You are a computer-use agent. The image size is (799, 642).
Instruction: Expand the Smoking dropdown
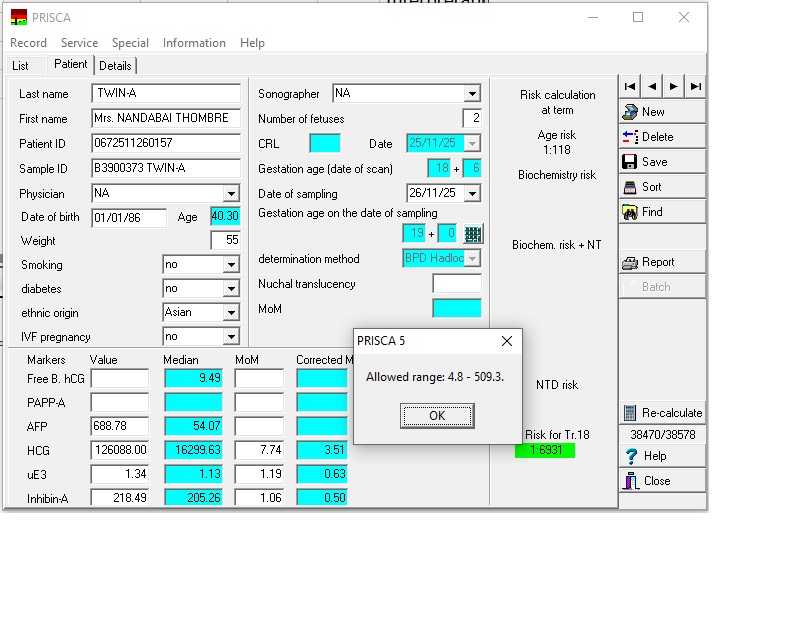[x=231, y=265]
